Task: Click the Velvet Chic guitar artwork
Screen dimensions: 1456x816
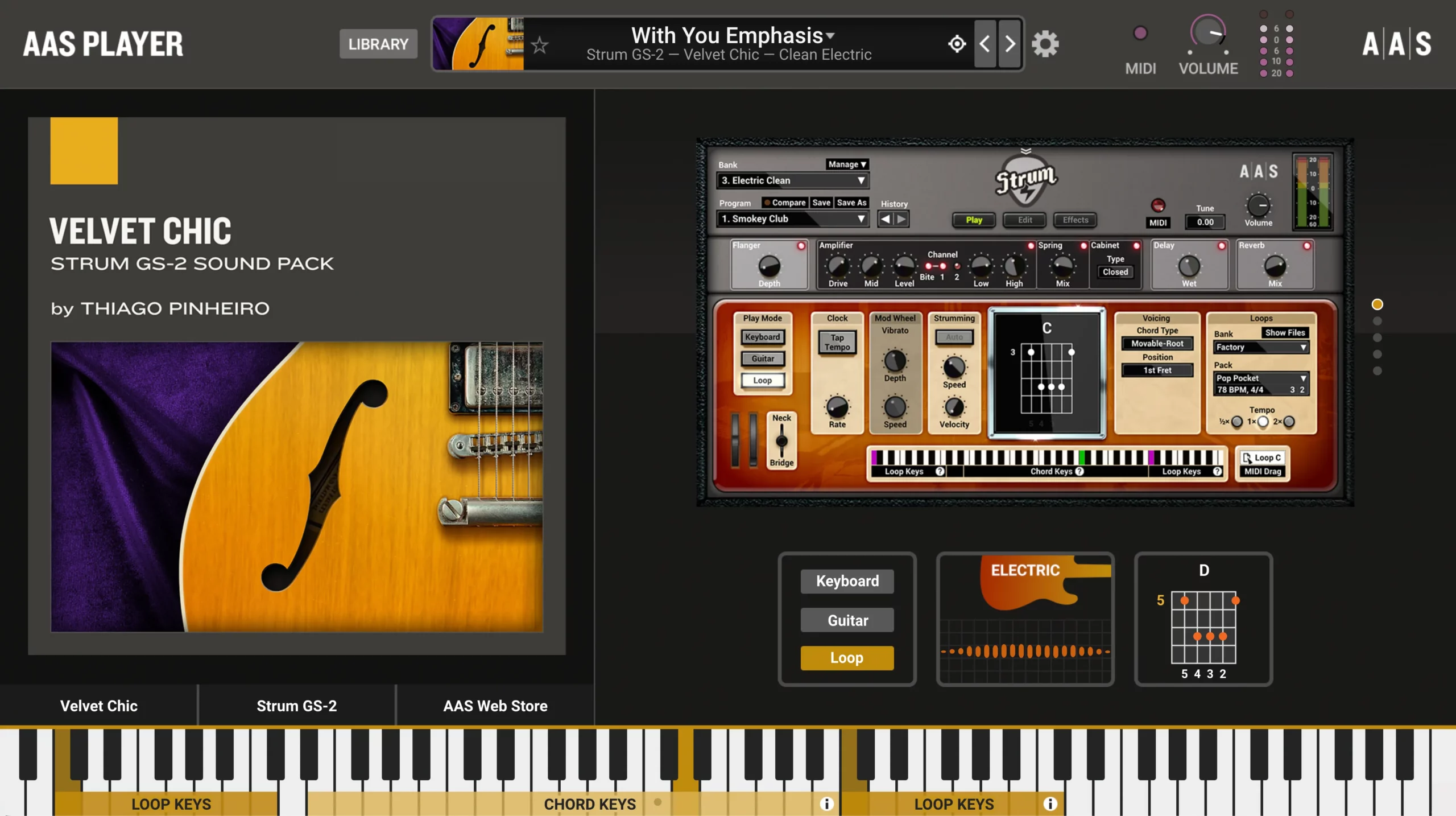Action: click(297, 487)
